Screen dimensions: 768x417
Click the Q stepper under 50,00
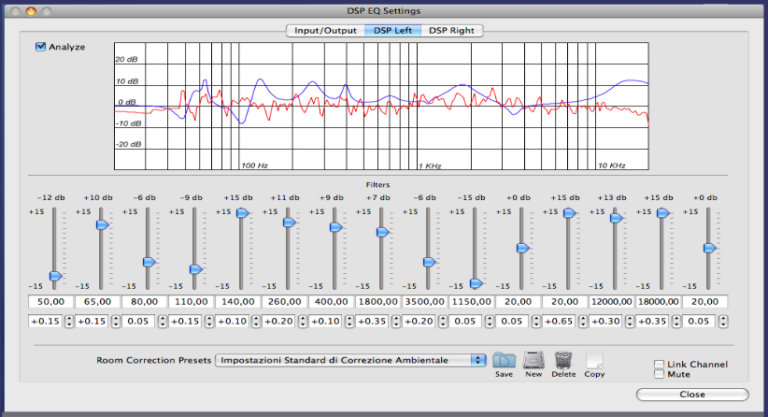click(69, 321)
